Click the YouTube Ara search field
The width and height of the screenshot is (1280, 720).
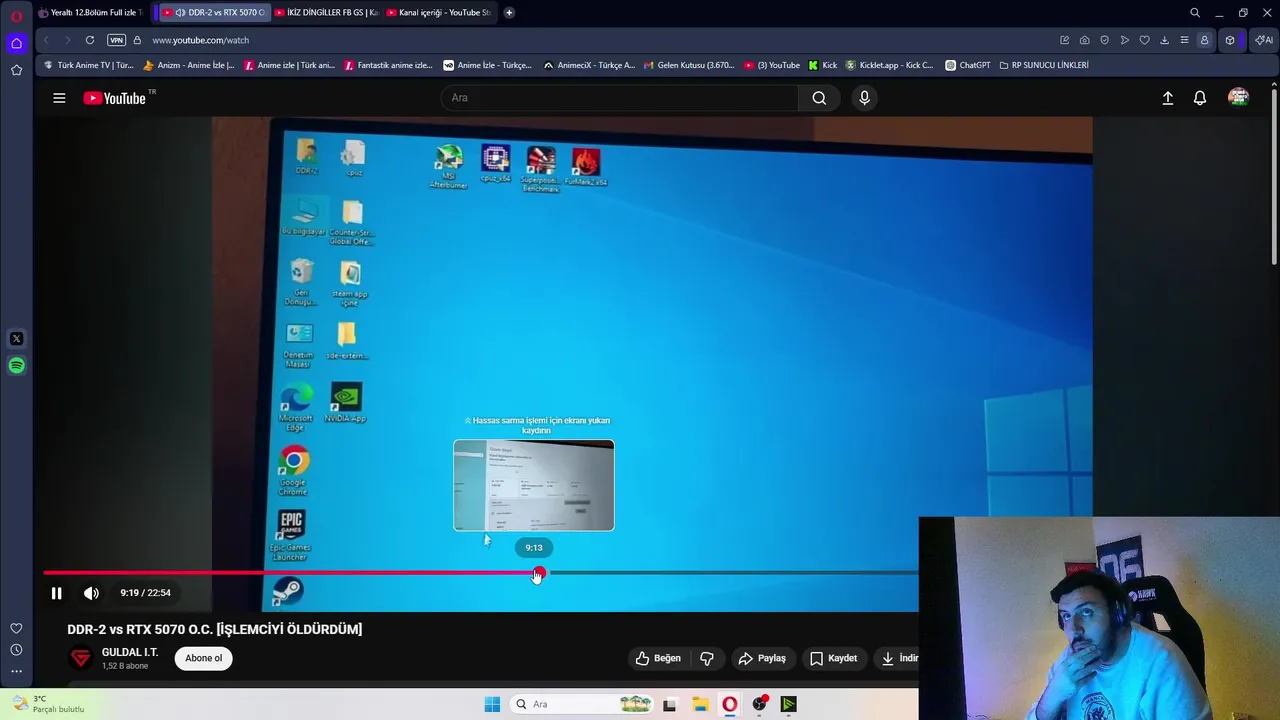tap(620, 98)
